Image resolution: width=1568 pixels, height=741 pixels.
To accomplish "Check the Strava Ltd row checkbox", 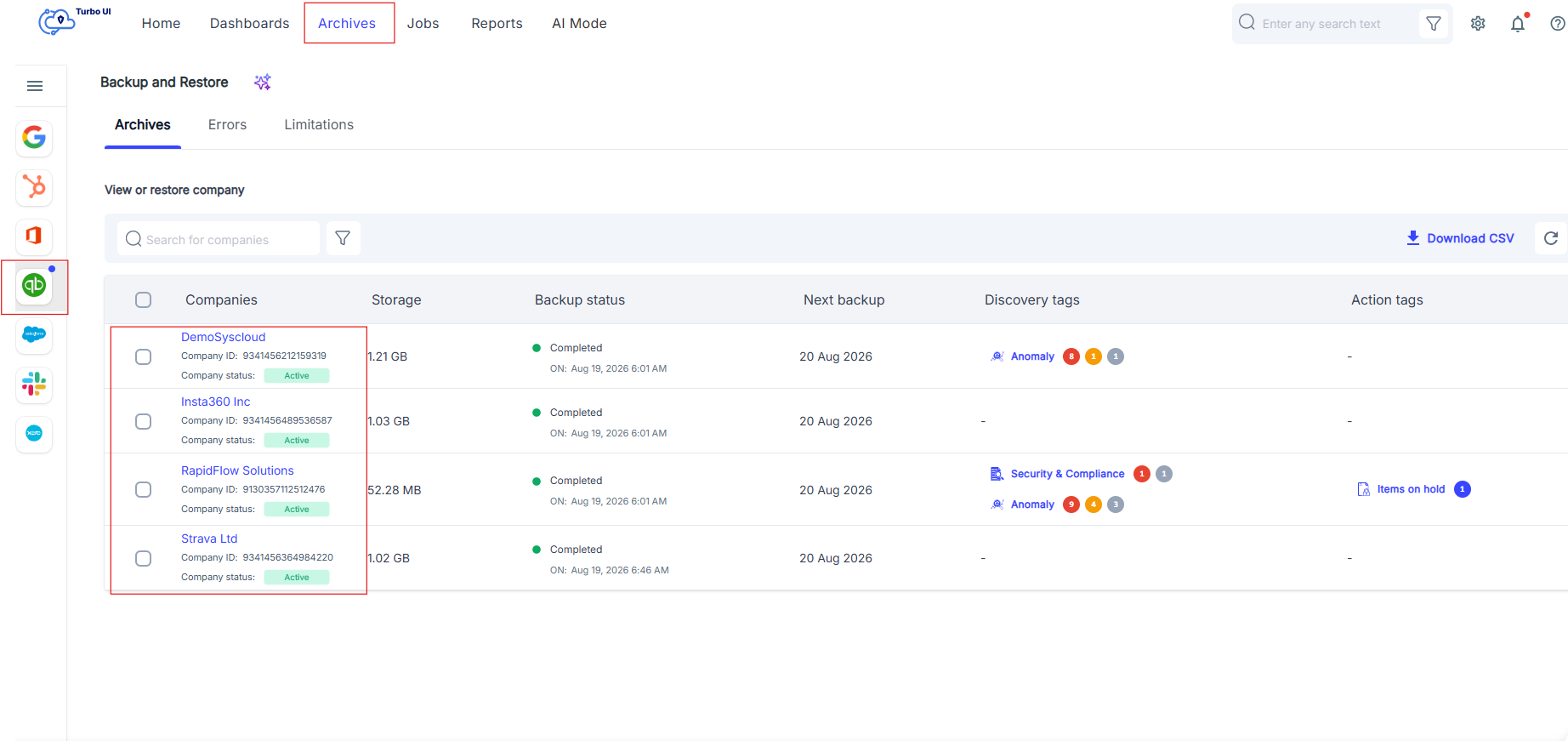I will coord(144,558).
